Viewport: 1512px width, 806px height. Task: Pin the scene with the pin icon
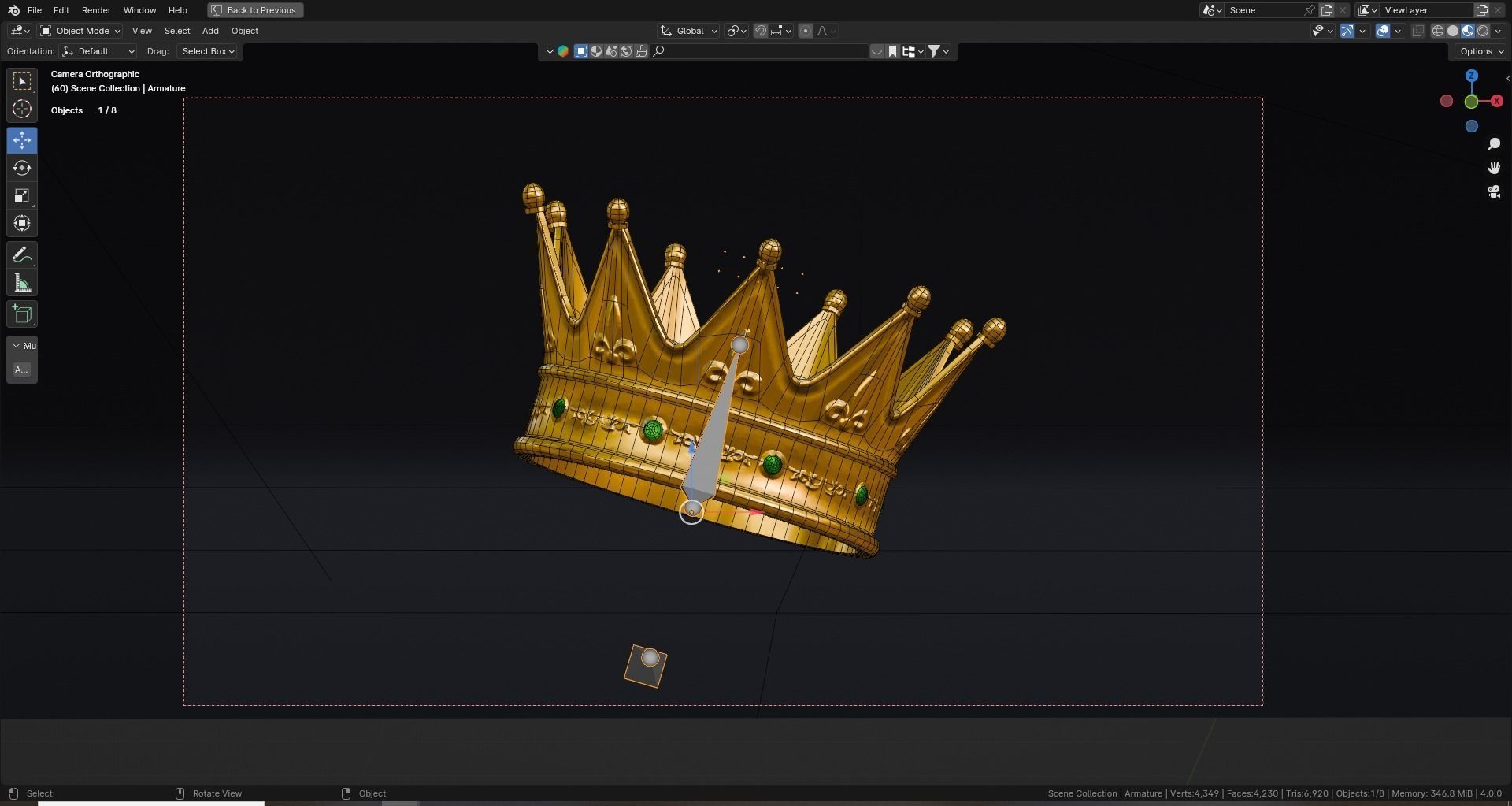point(1310,10)
